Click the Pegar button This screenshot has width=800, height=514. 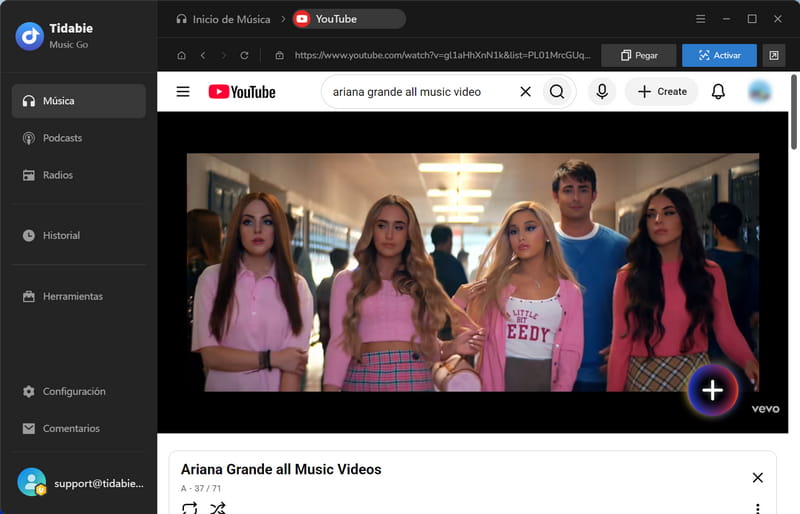coord(639,55)
